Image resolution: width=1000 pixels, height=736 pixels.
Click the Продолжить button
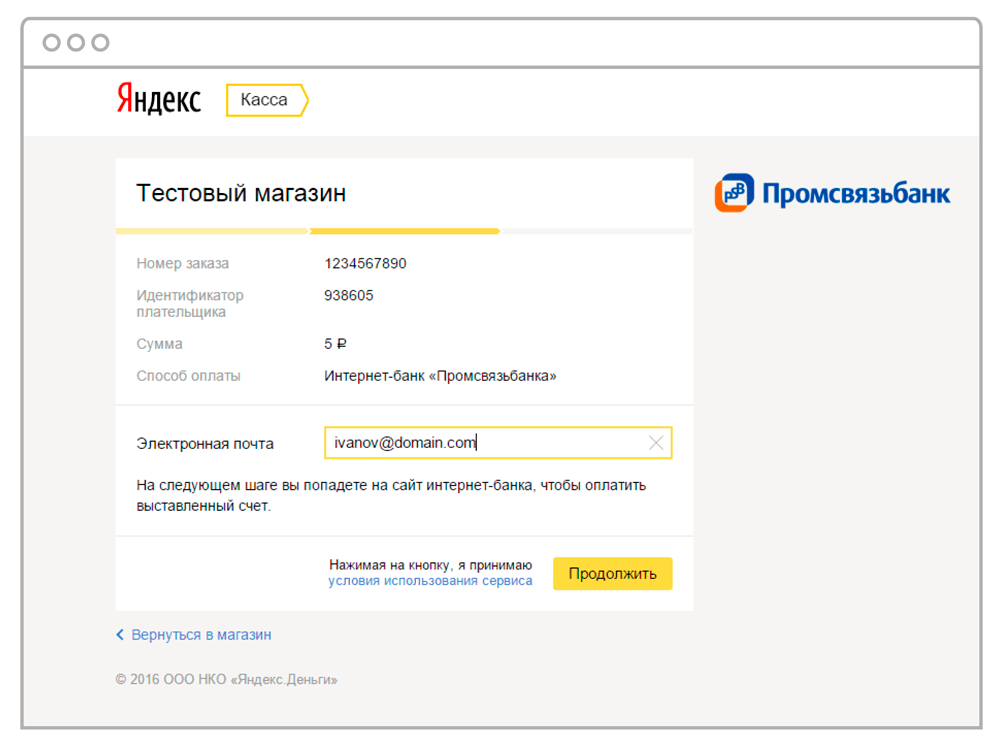(x=612, y=573)
